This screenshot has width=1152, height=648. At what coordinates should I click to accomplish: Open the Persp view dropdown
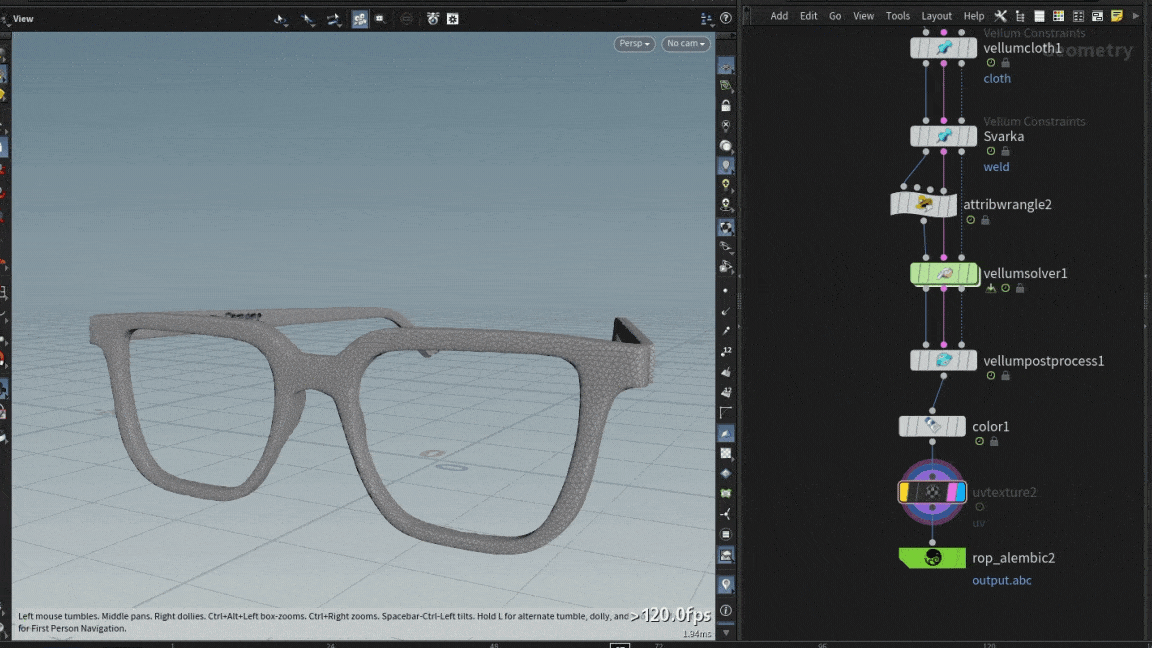pos(634,44)
